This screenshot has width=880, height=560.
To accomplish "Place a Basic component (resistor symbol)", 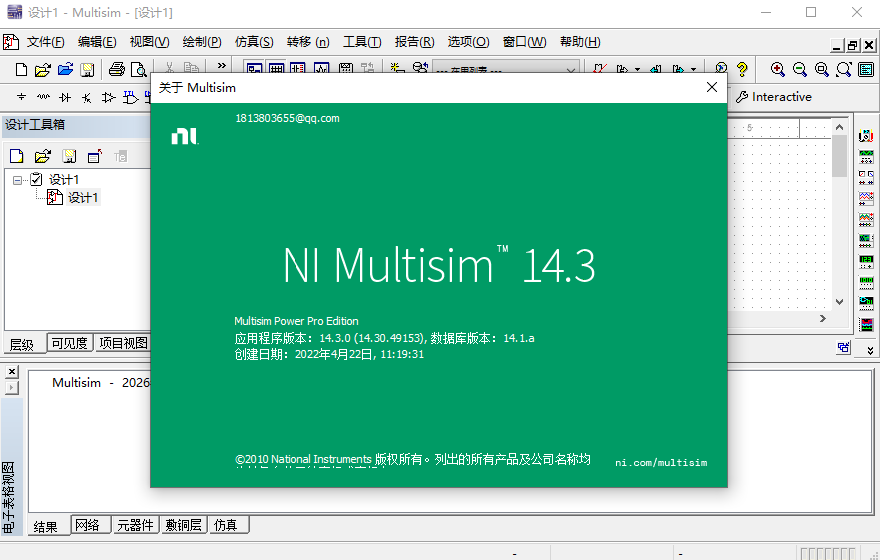I will click(x=43, y=97).
